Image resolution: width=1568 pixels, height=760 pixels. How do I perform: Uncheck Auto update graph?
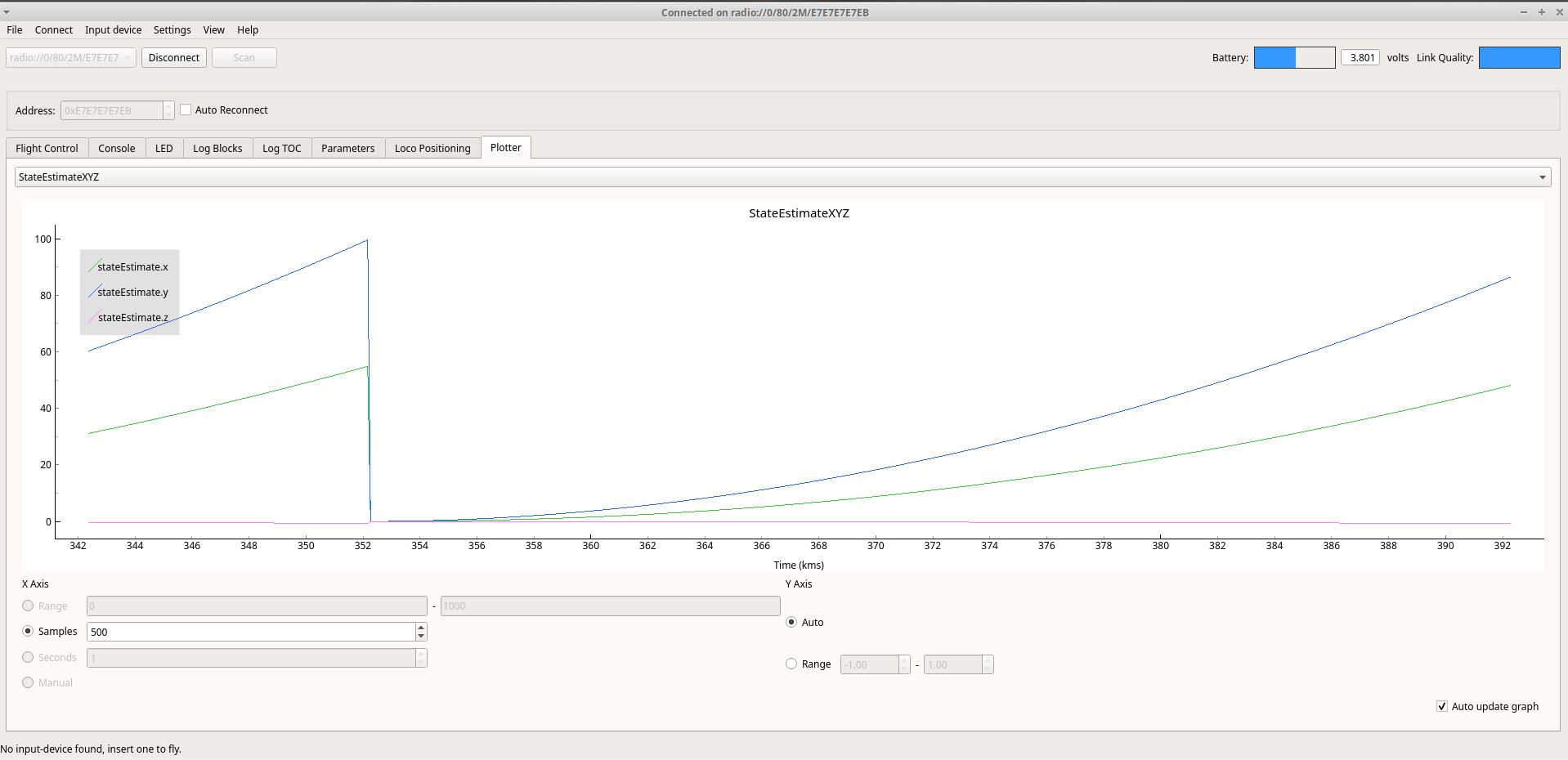pyautogui.click(x=1442, y=706)
